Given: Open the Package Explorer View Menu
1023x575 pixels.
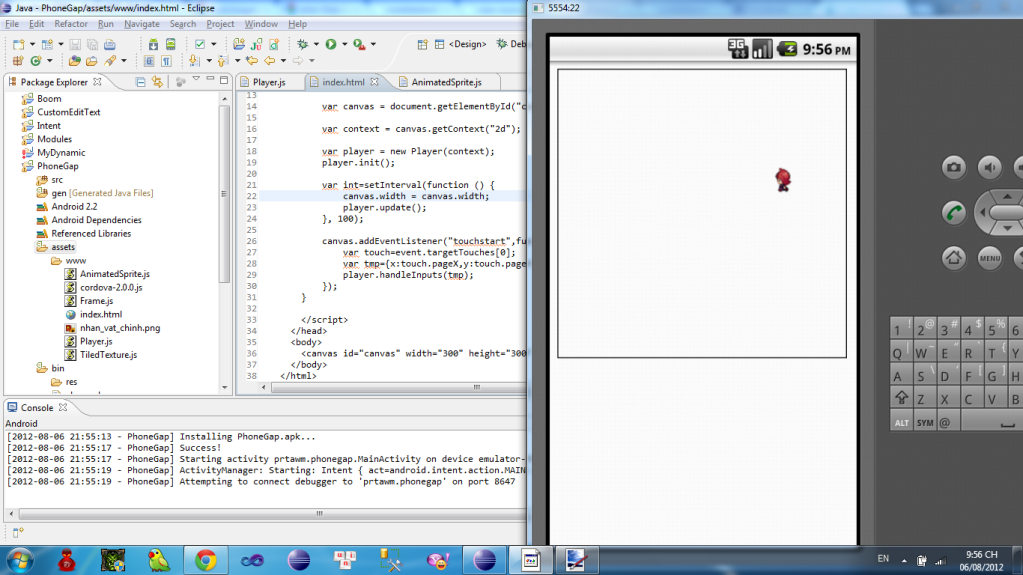Looking at the screenshot, I should (x=196, y=80).
